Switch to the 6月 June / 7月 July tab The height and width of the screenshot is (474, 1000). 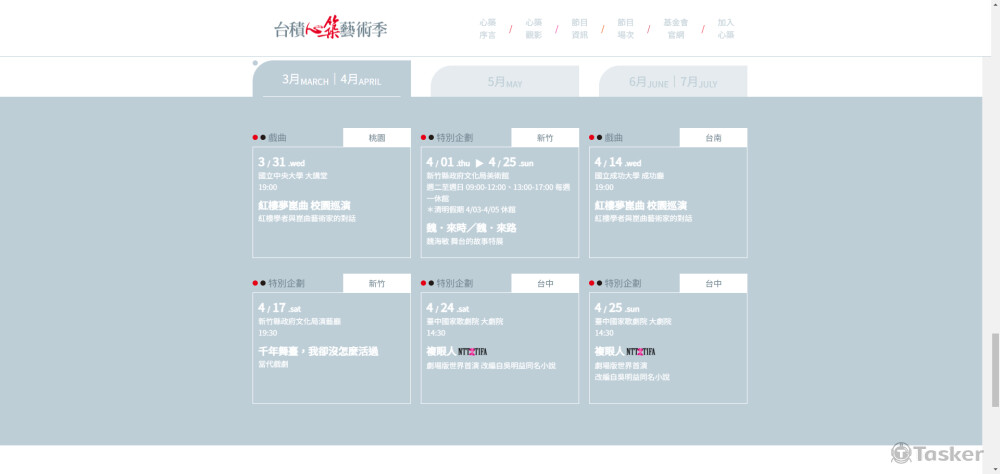point(673,82)
